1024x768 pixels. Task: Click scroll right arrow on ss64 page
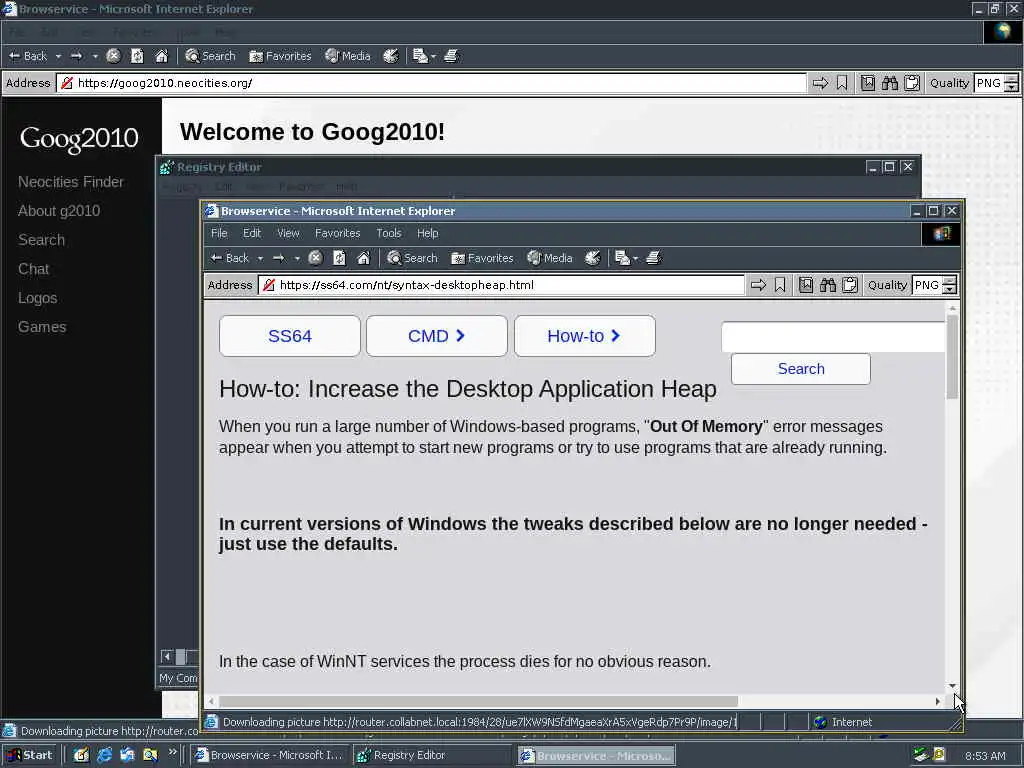pyautogui.click(x=938, y=701)
